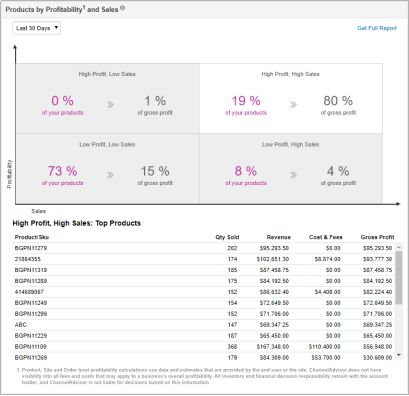Open the Get Full Report link
The width and height of the screenshot is (409, 396).
tap(377, 28)
